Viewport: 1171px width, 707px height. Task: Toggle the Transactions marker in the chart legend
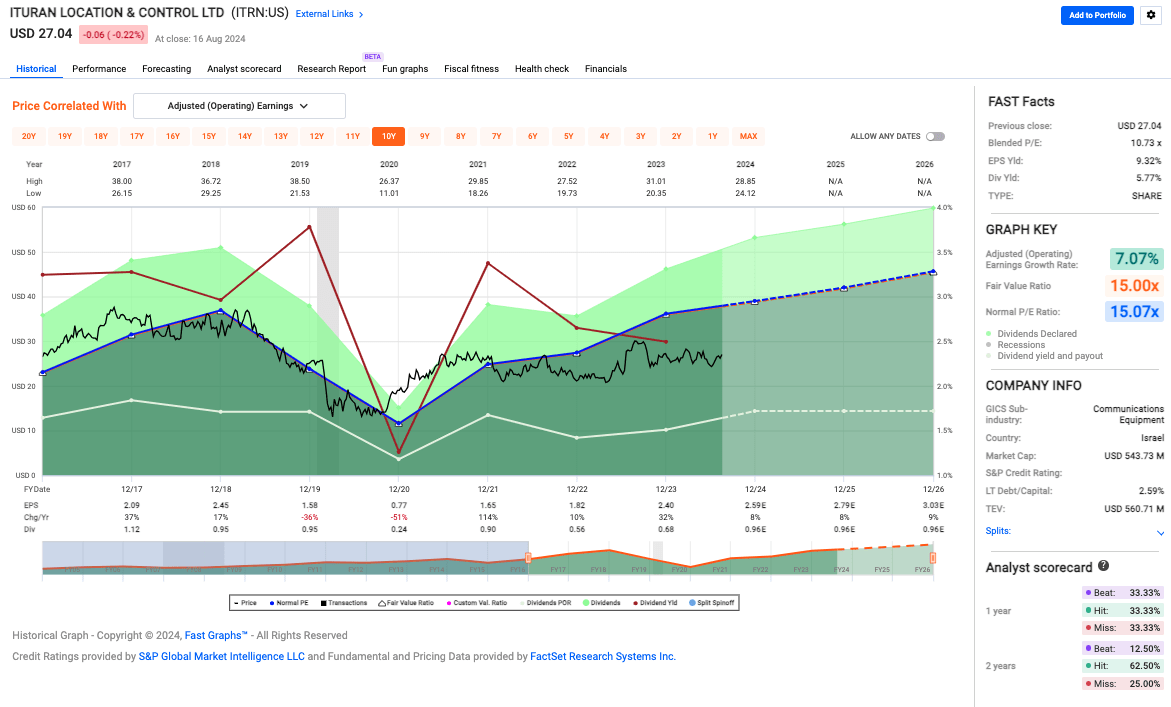point(324,602)
